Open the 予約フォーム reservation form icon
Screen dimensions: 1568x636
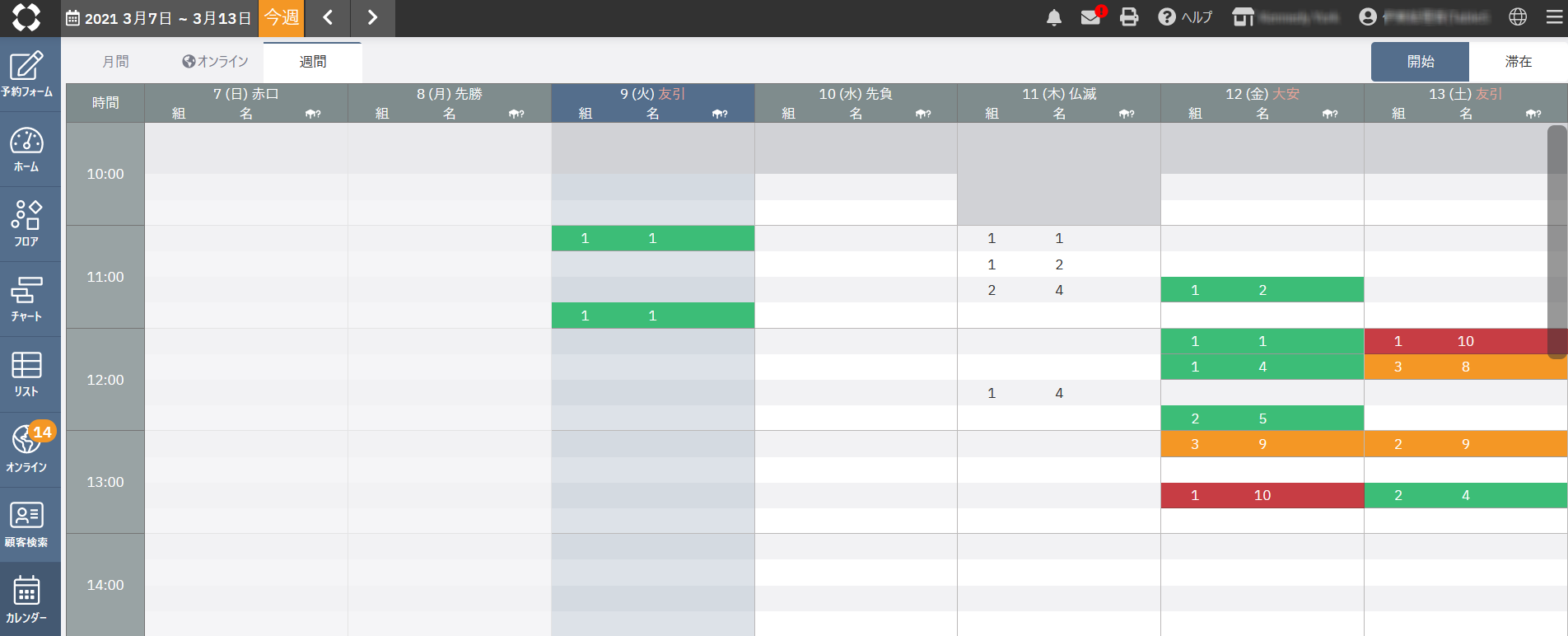[27, 74]
